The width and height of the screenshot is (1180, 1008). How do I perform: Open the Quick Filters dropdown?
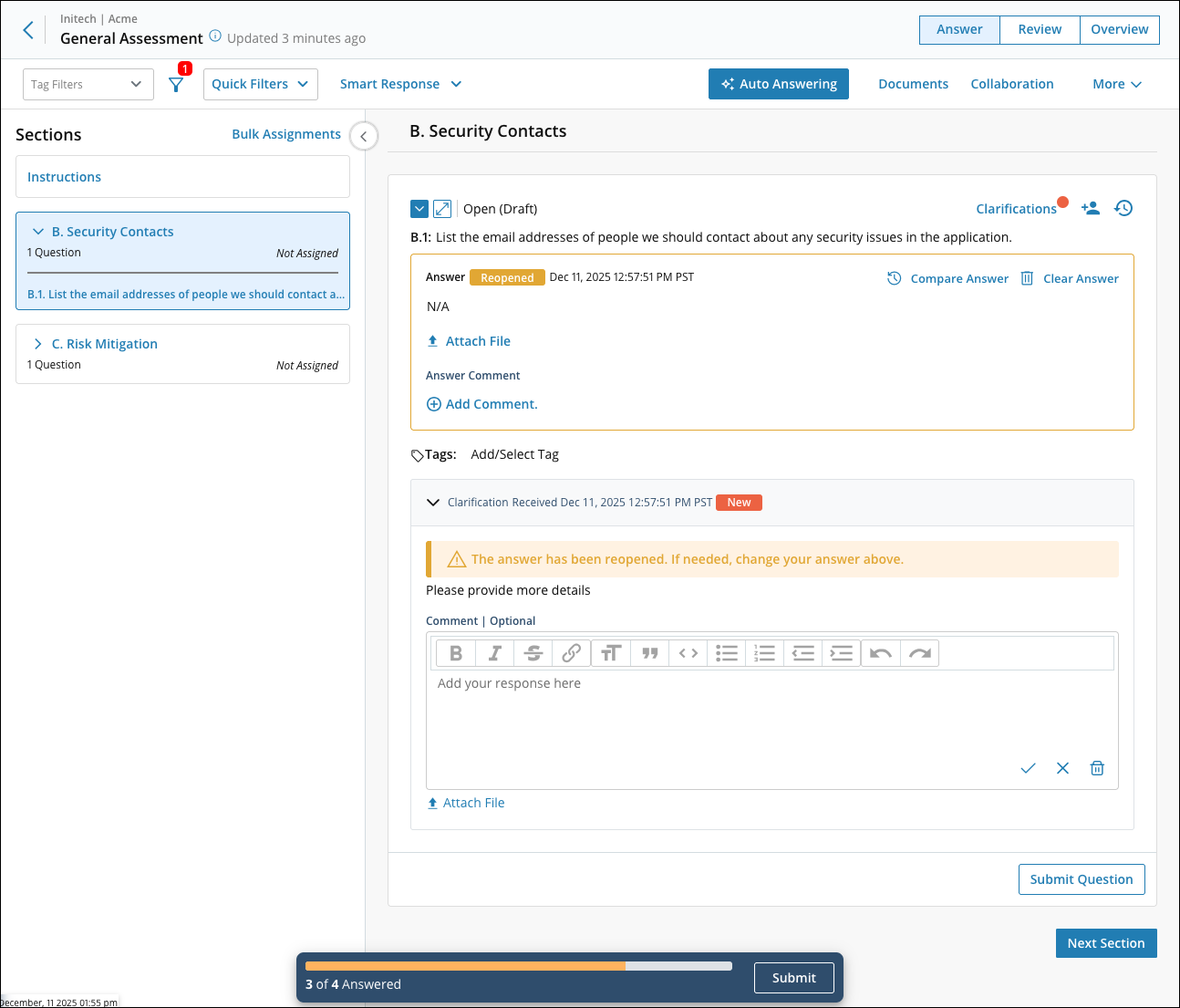point(260,84)
